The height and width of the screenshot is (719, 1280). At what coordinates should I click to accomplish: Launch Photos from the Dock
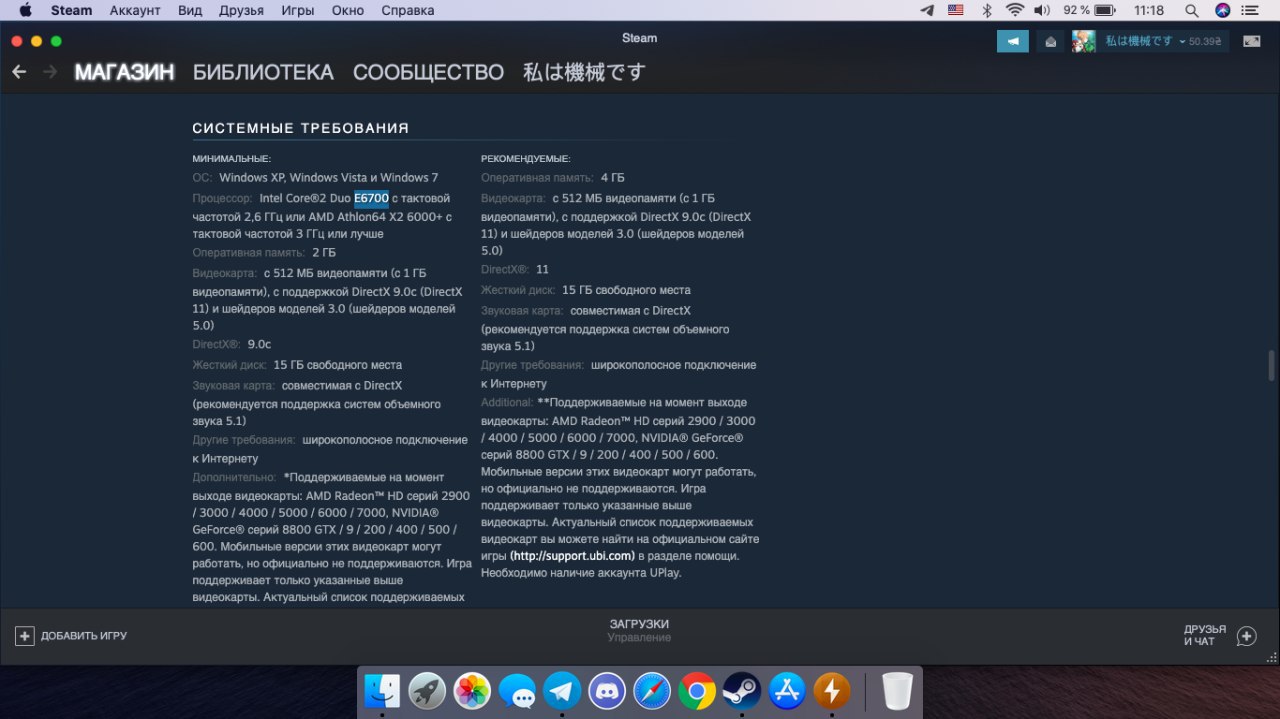coord(472,691)
